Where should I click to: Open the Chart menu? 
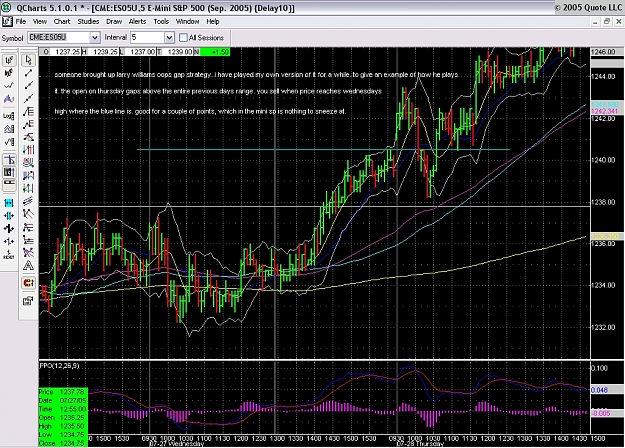pyautogui.click(x=62, y=22)
